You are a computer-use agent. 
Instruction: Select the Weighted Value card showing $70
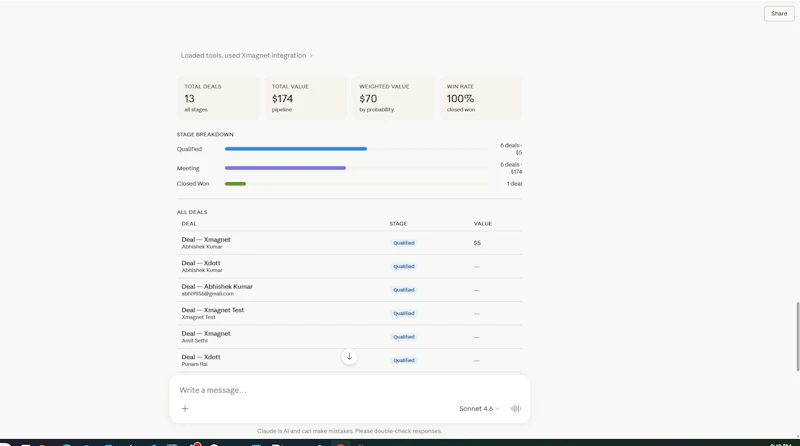coord(393,98)
